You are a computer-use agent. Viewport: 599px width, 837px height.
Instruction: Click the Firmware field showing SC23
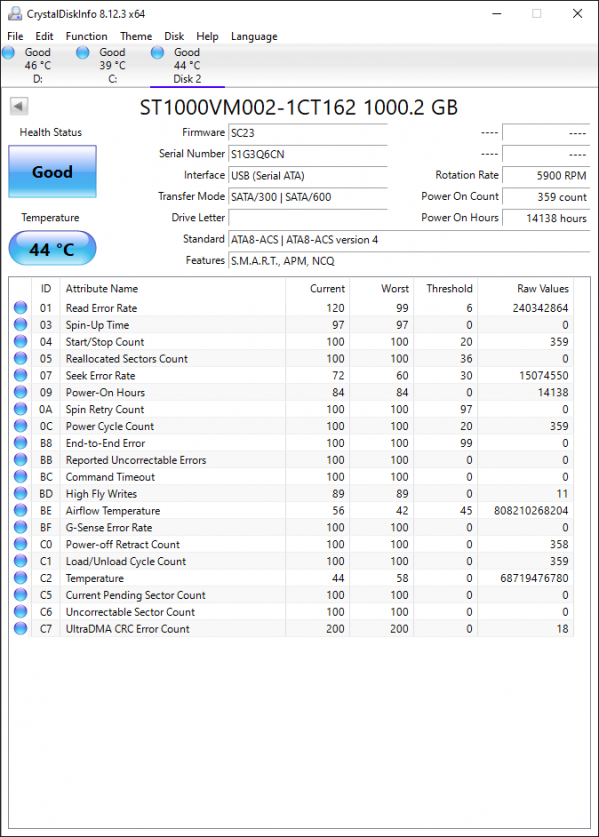click(308, 133)
